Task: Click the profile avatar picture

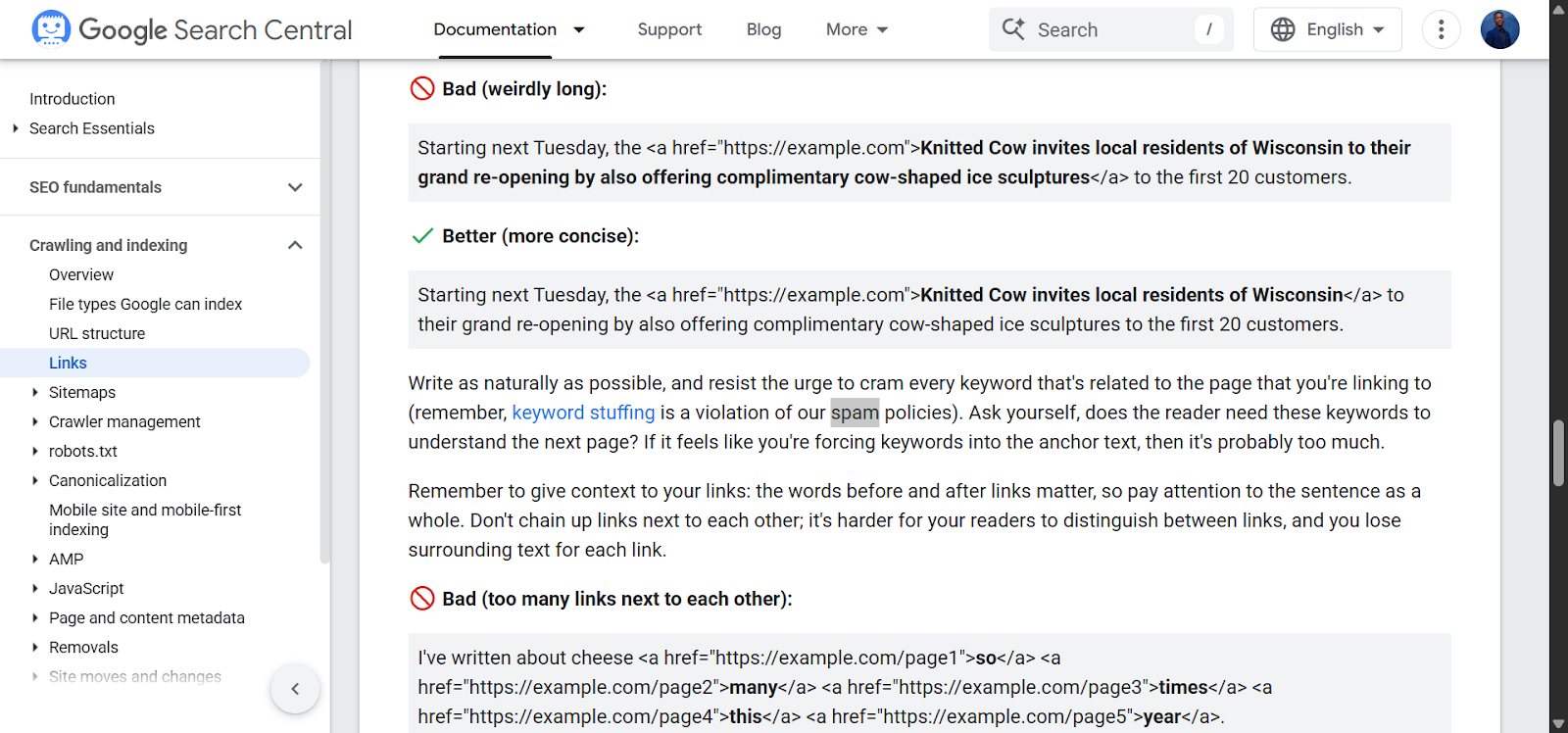Action: (x=1498, y=29)
